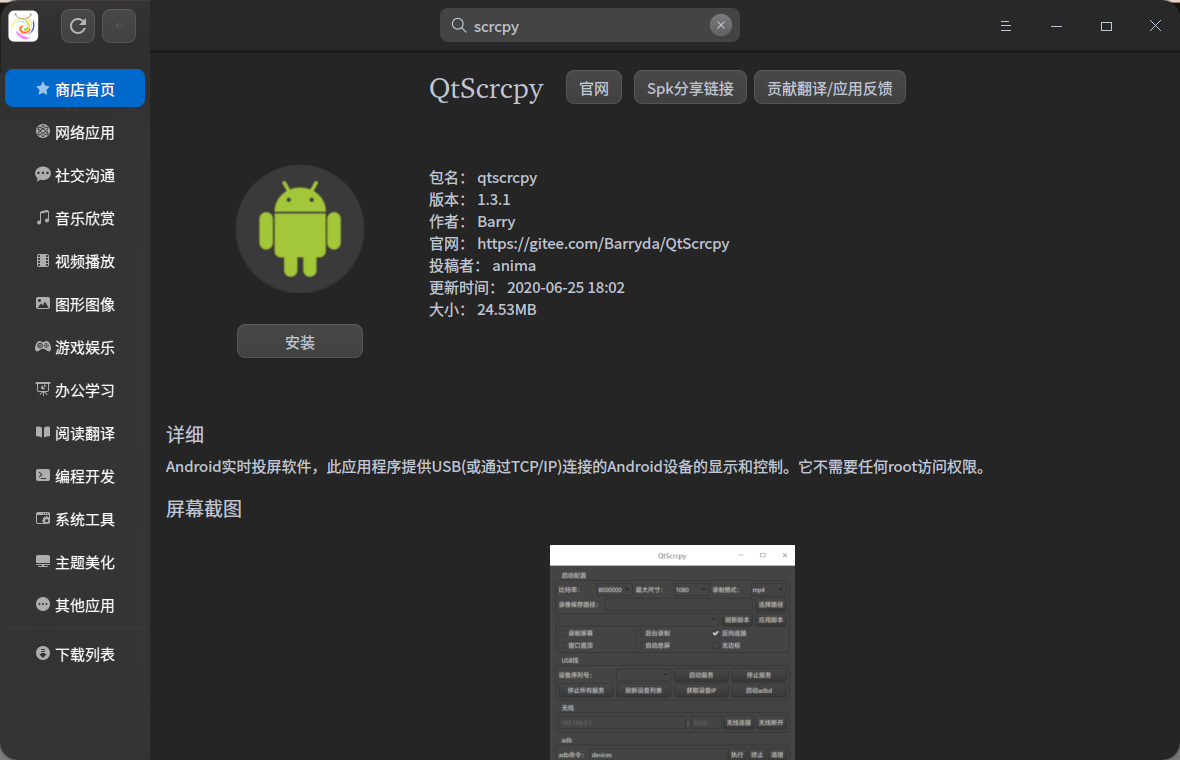Image resolution: width=1180 pixels, height=760 pixels.
Task: Click the update time 2020-06-25 18:02
Action: click(x=566, y=287)
